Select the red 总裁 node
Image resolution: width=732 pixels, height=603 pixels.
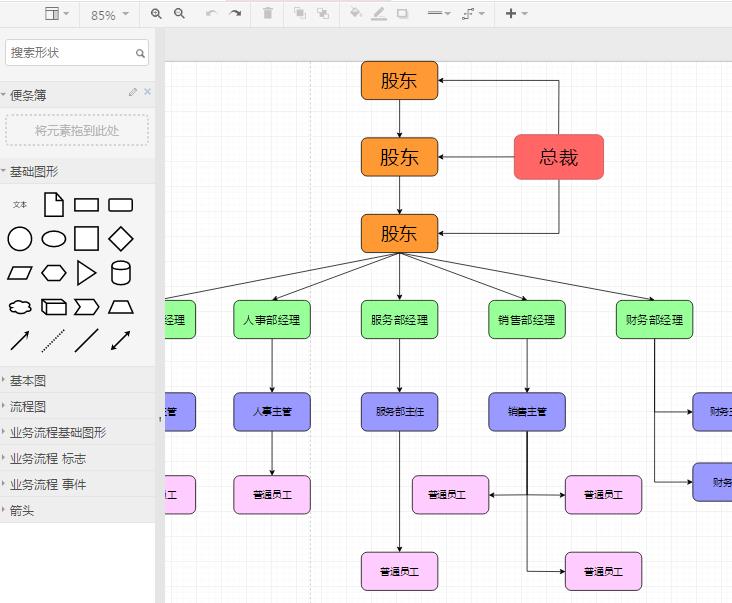coord(559,157)
